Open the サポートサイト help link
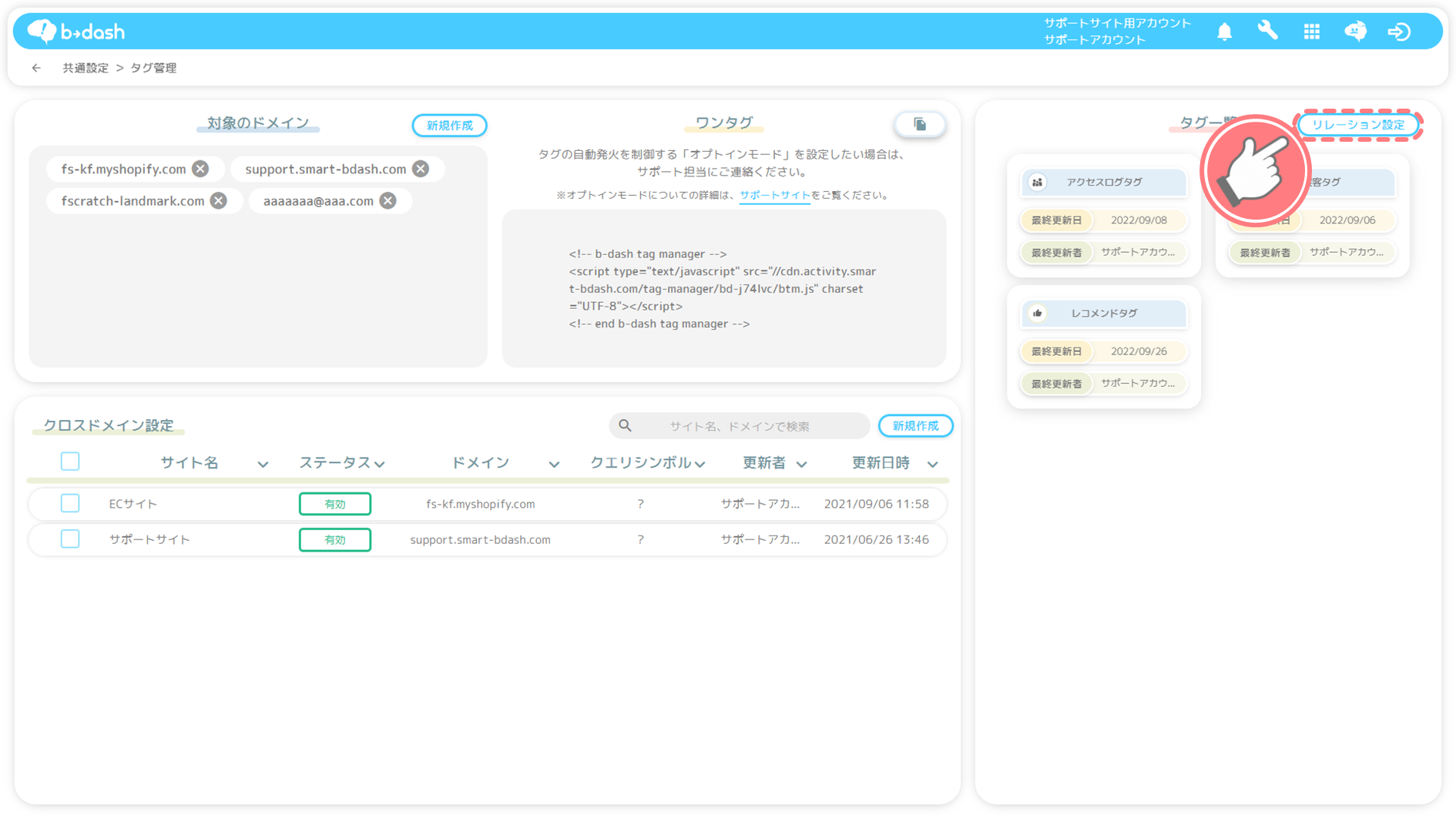 point(774,196)
